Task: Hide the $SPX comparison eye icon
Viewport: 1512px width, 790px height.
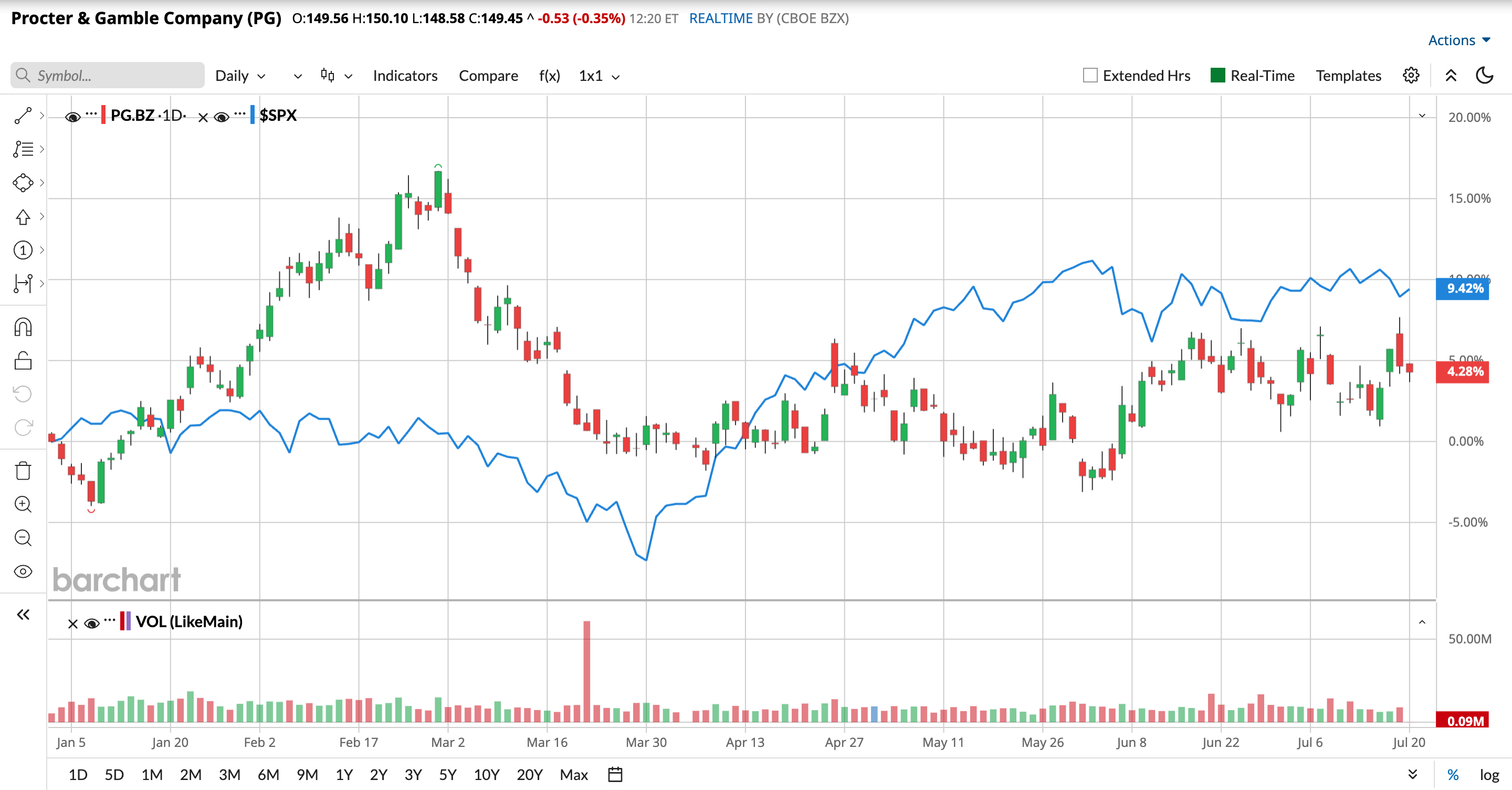Action: point(221,117)
